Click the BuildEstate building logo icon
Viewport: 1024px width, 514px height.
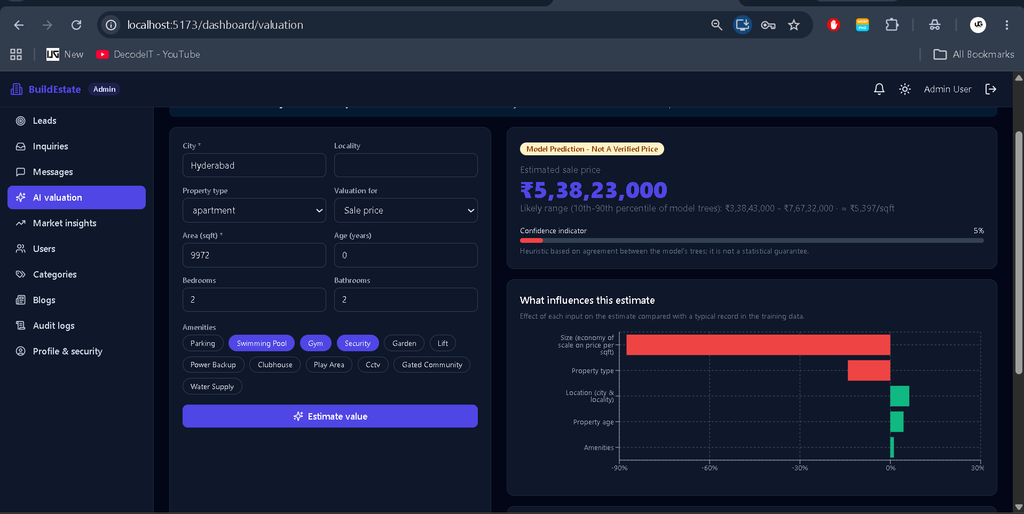(x=16, y=89)
